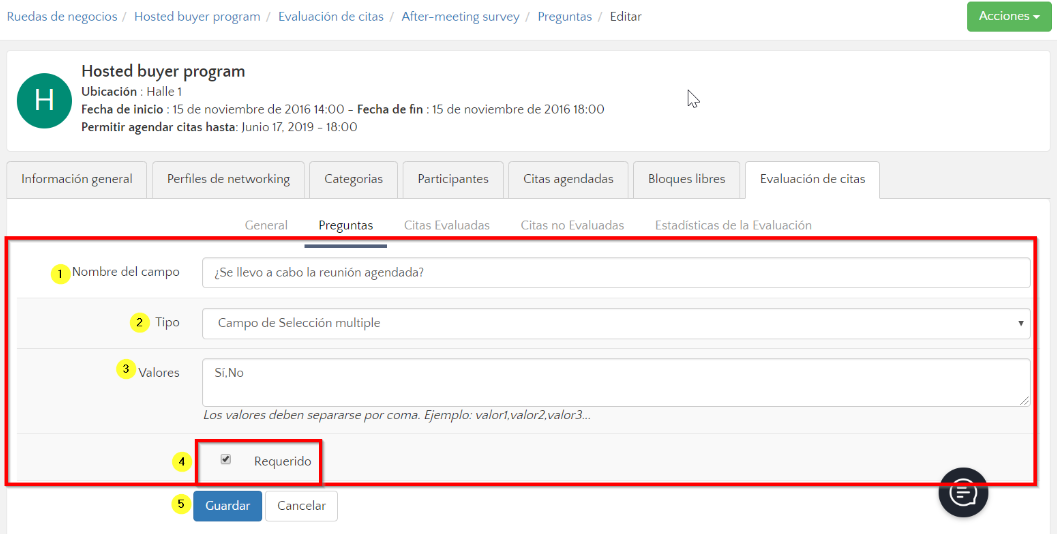Viewport: 1057px width, 534px height.
Task: Select the General sub-tab
Action: coord(266,225)
